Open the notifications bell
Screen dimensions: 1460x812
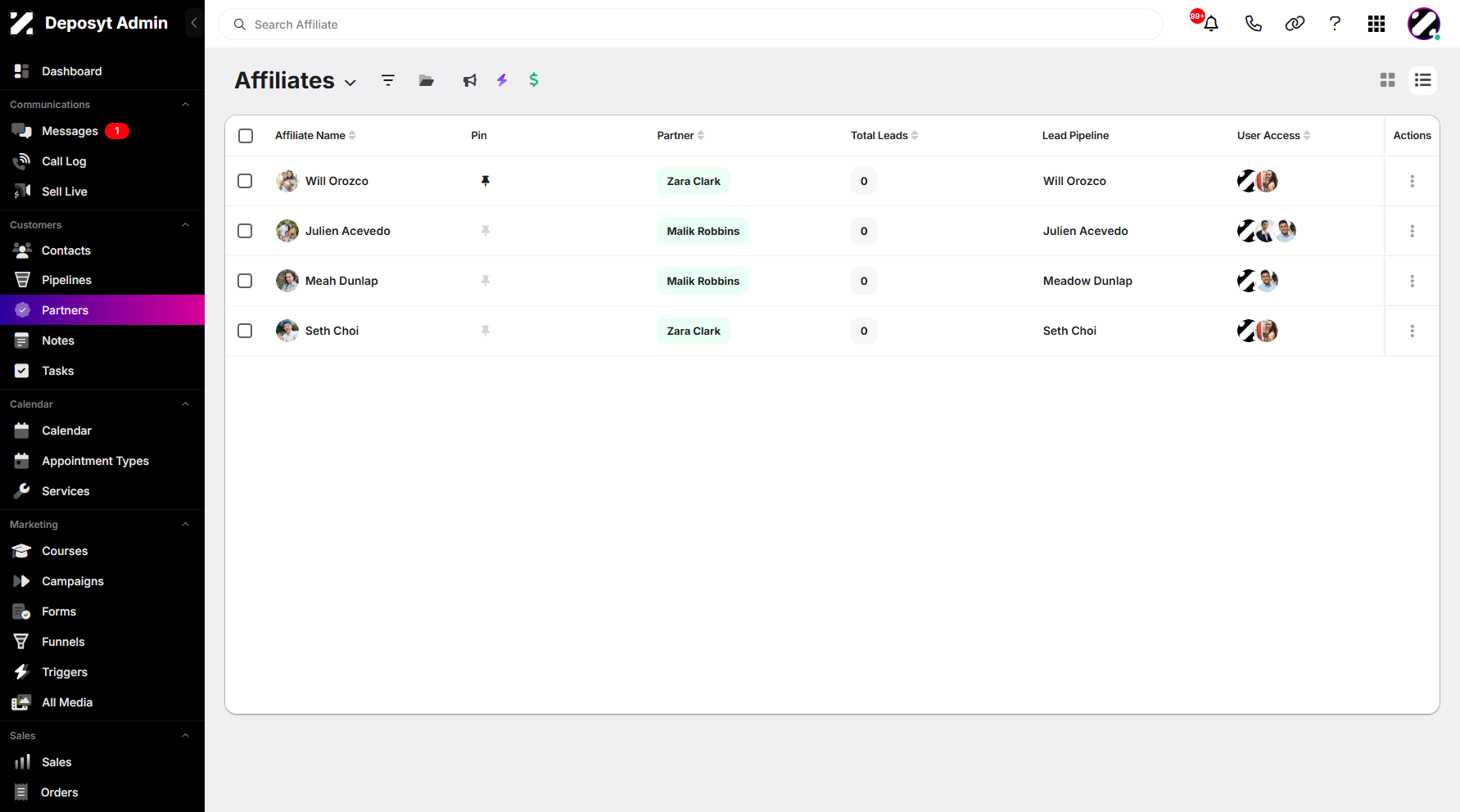[x=1211, y=24]
